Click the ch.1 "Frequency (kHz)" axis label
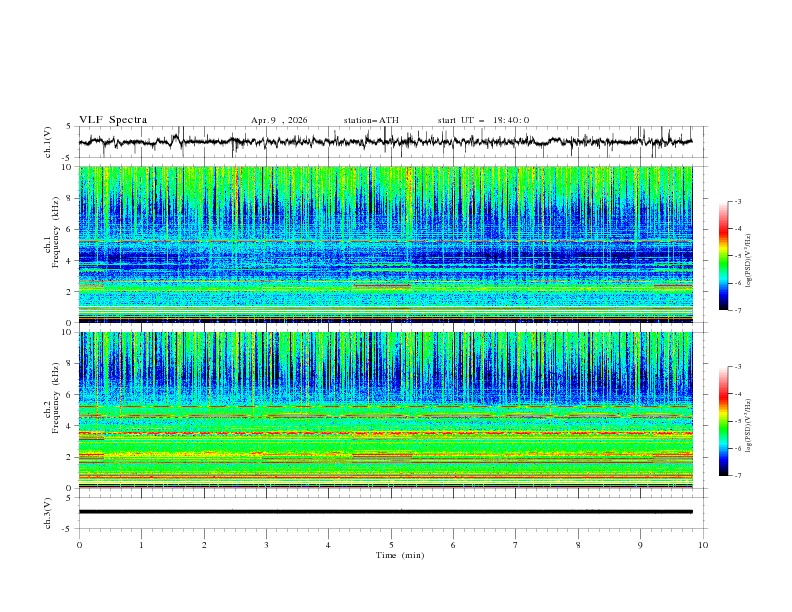This screenshot has width=792, height=612. point(56,233)
